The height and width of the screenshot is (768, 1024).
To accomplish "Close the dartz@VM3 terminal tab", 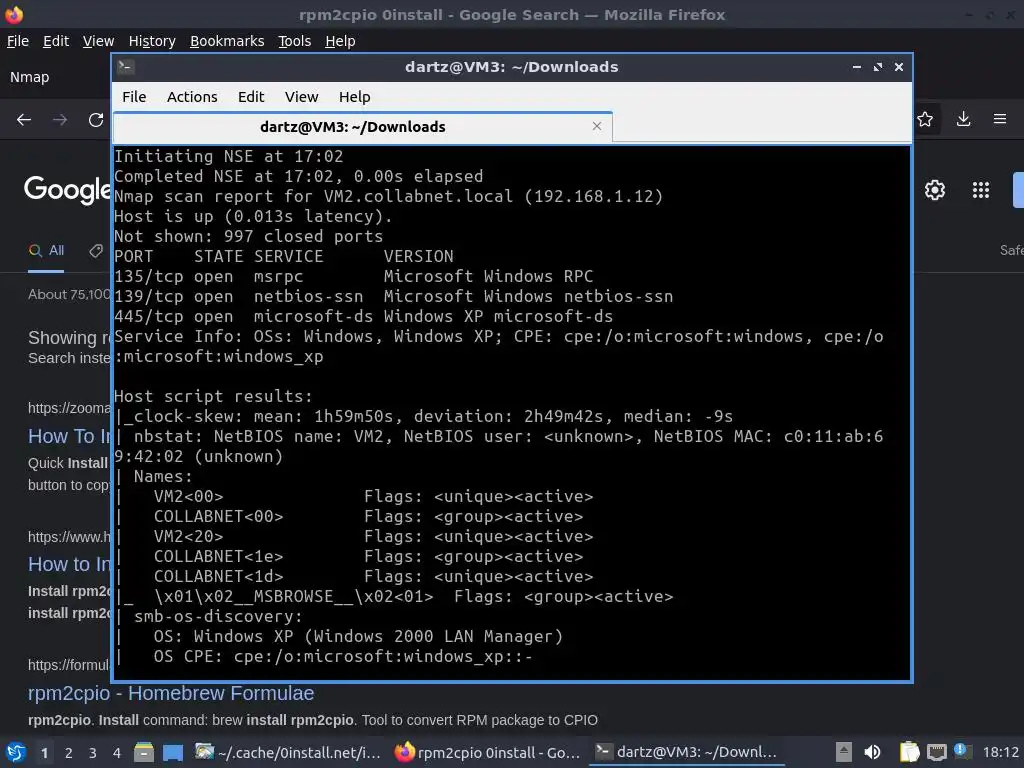I will tap(596, 126).
